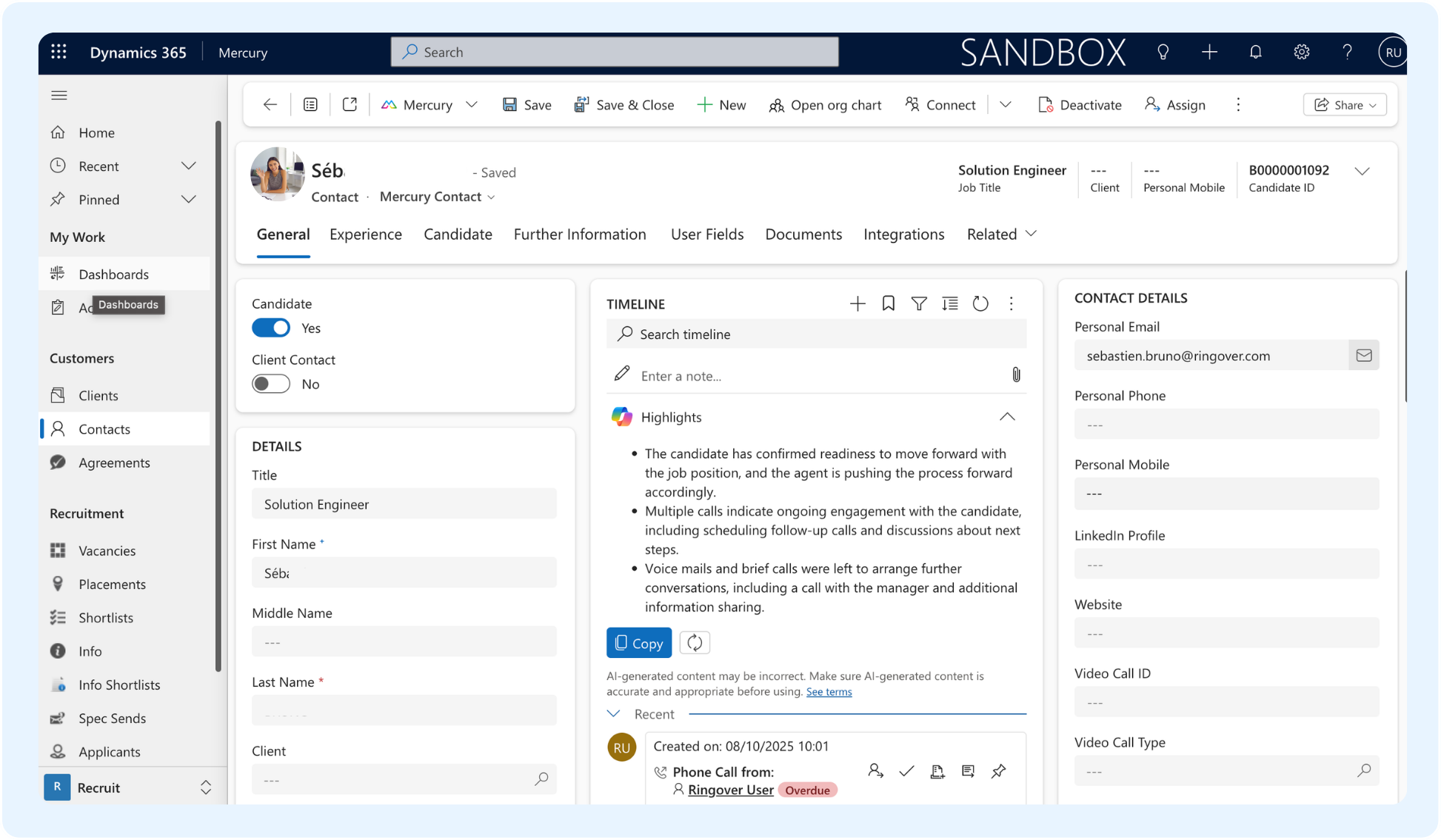The width and height of the screenshot is (1441, 840).
Task: Click the global Search box
Action: (x=615, y=52)
